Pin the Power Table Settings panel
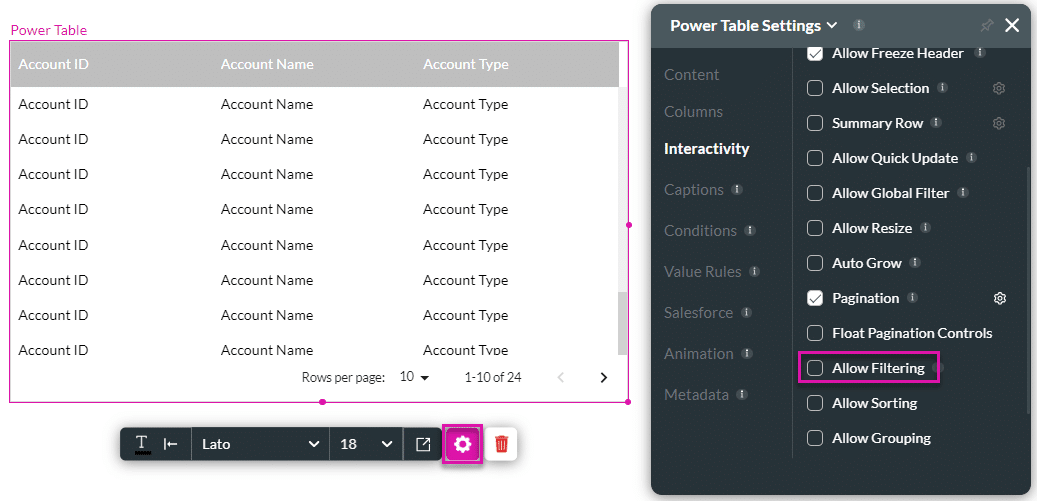The height and width of the screenshot is (501, 1037). pos(986,25)
